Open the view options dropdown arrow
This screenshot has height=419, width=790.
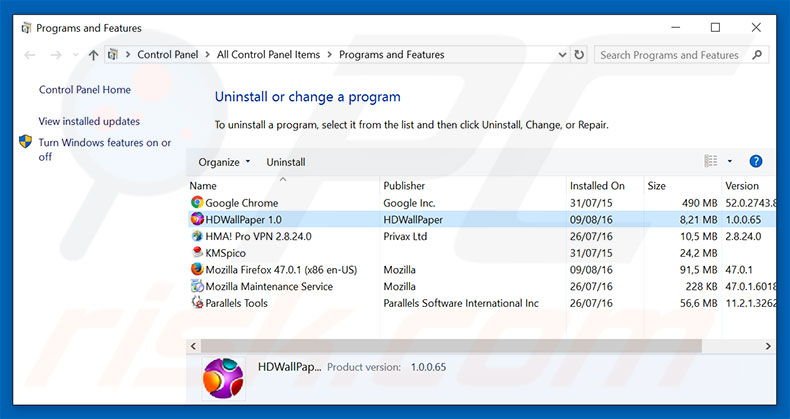point(730,161)
